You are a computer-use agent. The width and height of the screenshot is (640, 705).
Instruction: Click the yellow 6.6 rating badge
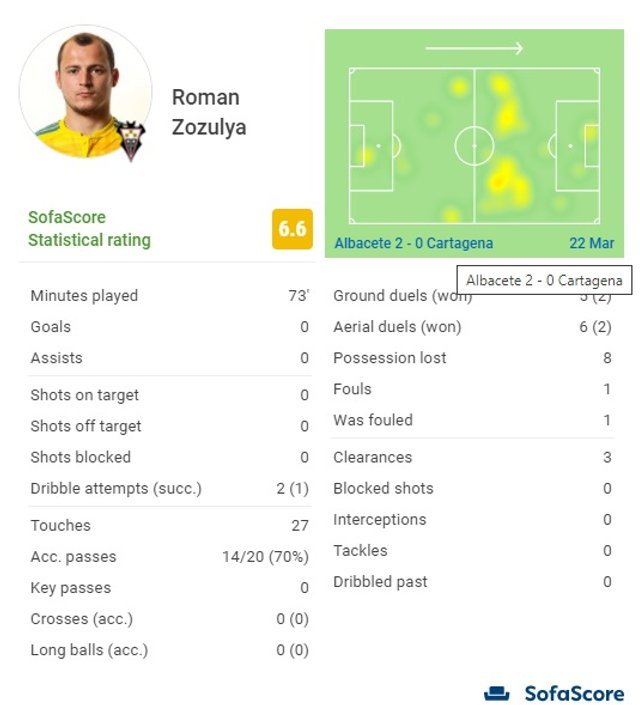tap(292, 229)
